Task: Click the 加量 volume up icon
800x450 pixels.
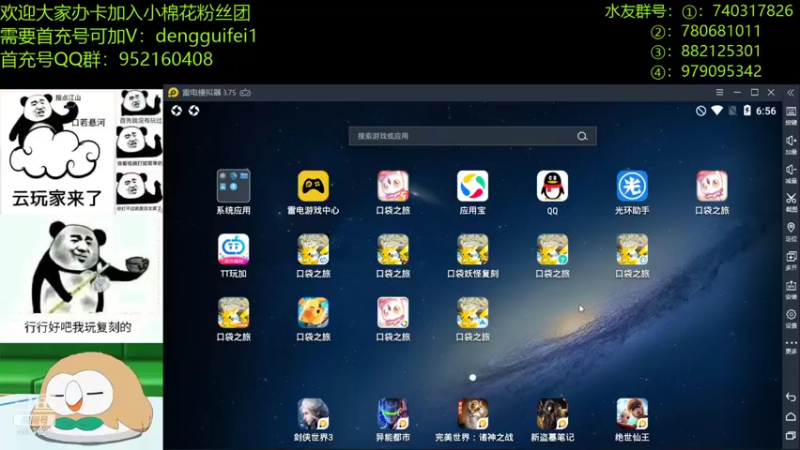Action: [791, 145]
